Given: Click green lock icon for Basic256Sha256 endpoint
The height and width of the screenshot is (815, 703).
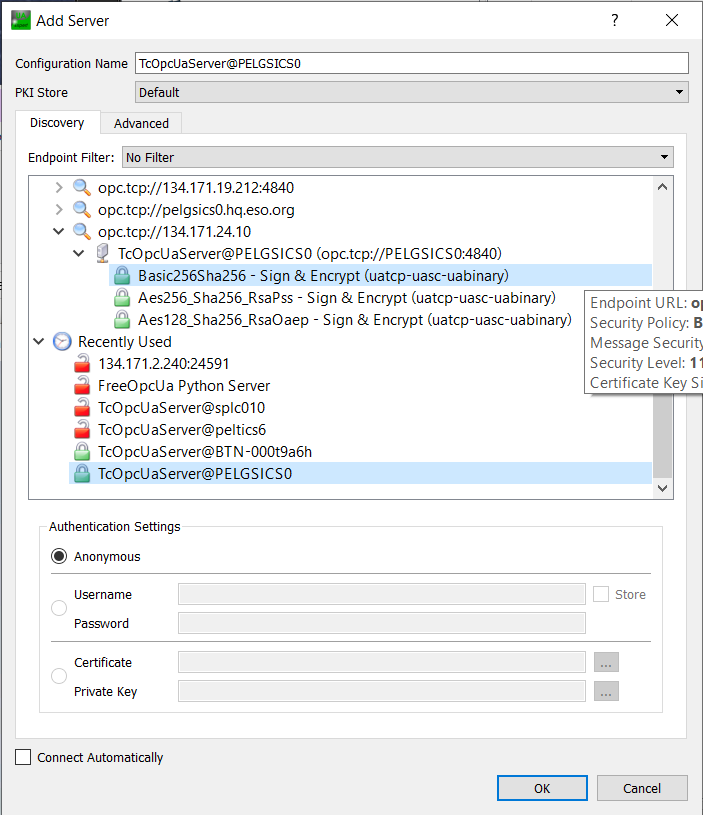Looking at the screenshot, I should click(122, 276).
